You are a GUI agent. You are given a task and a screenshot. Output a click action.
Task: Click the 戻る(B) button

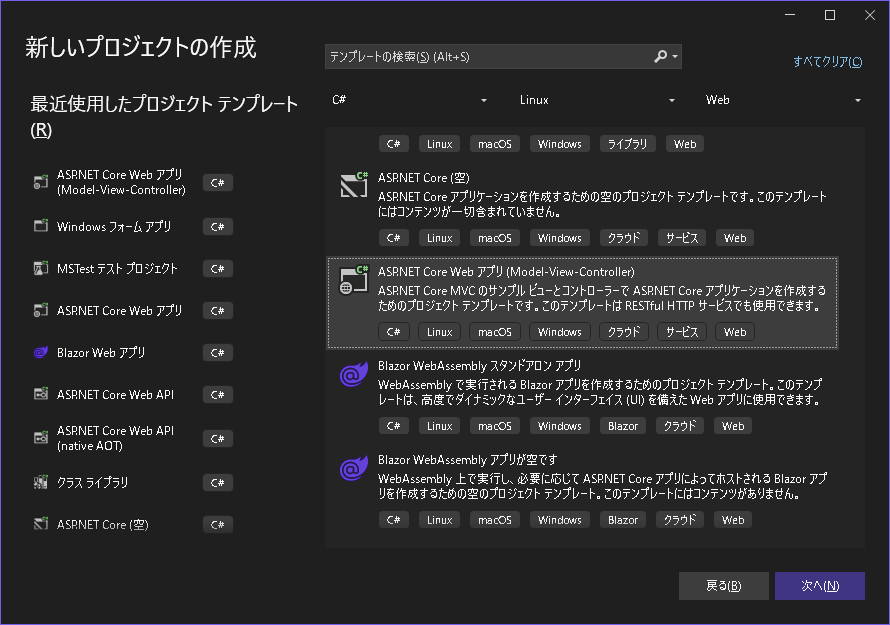coord(724,585)
